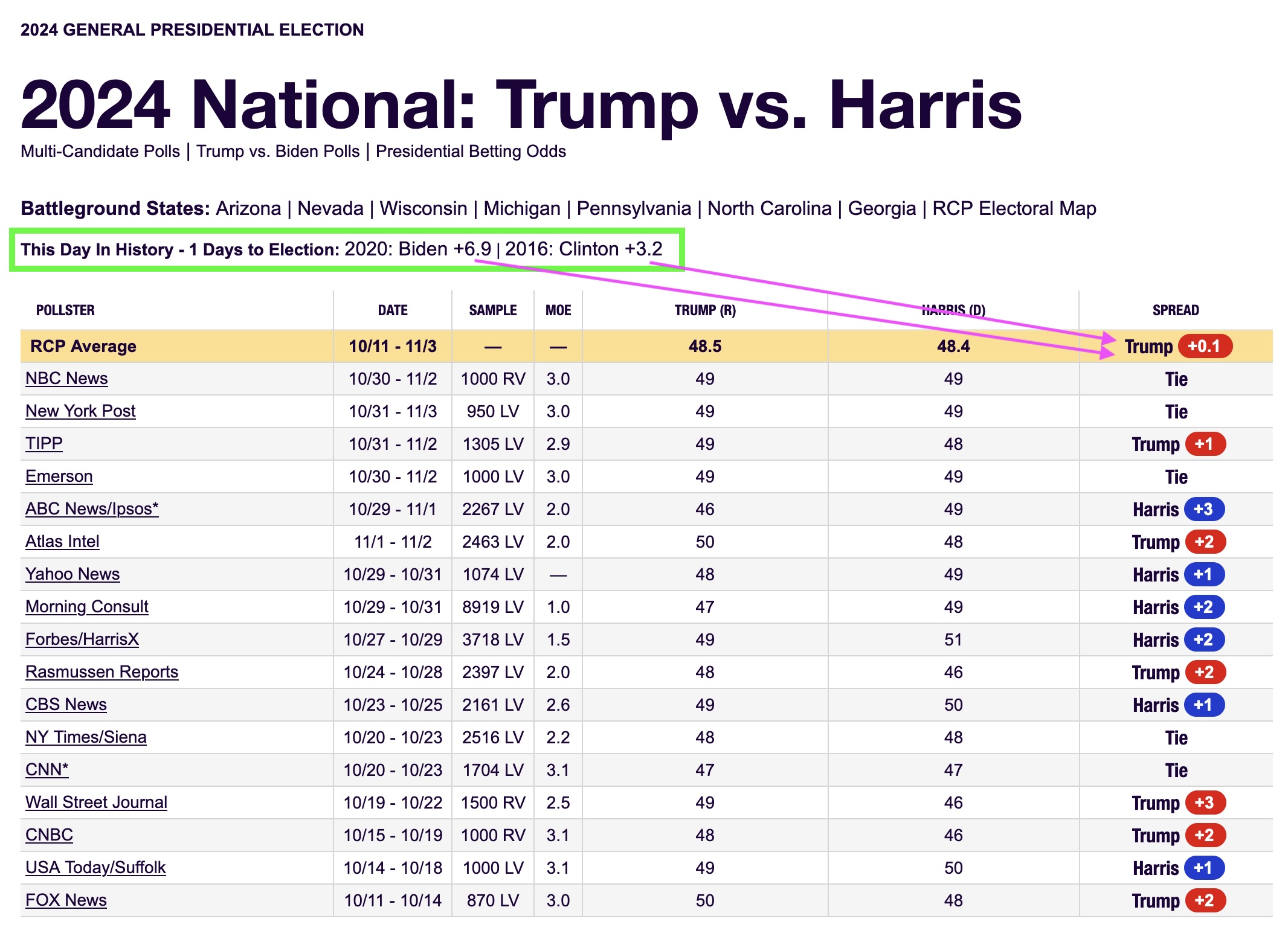Click the 8919 LV Morning Consult sample
This screenshot has height=942, width=1288.
click(x=493, y=607)
